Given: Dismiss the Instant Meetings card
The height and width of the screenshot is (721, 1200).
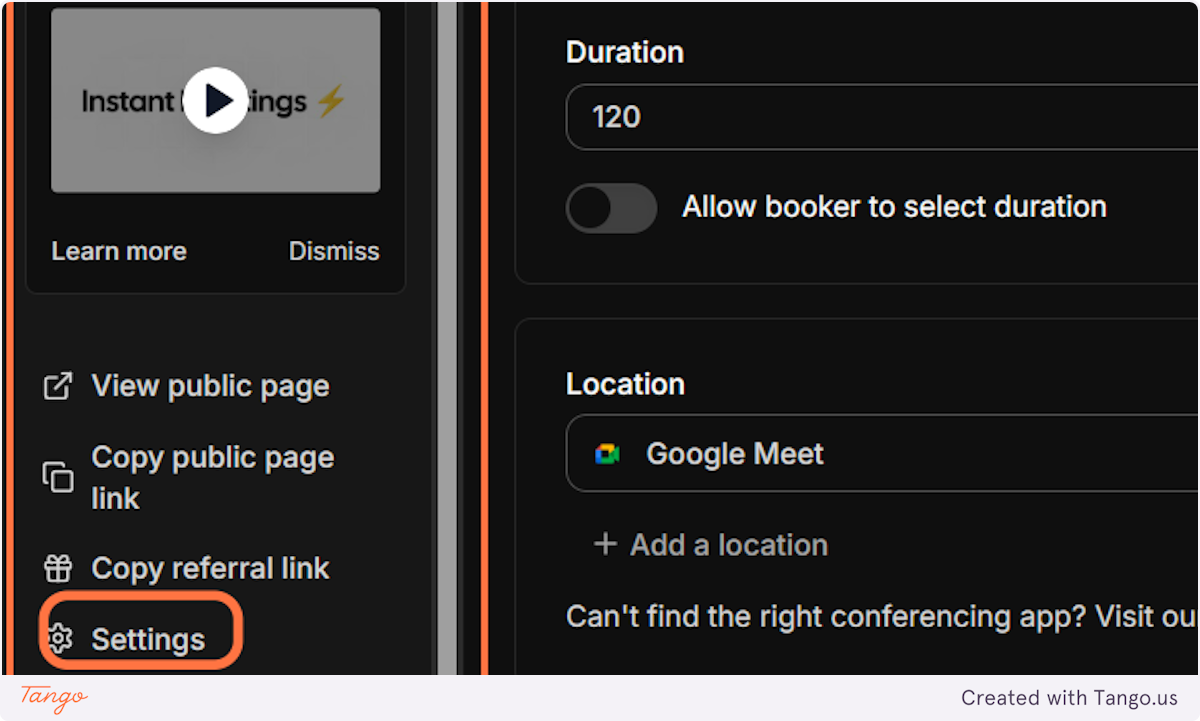Looking at the screenshot, I should tap(334, 251).
